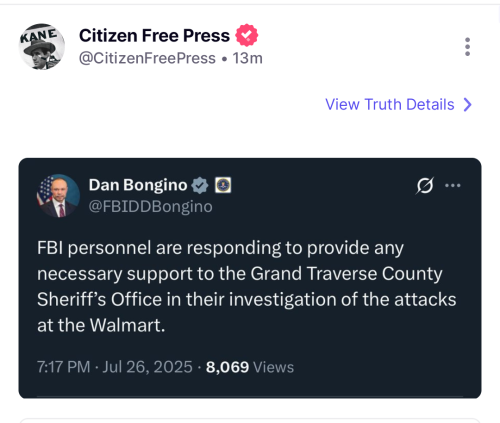Click the Grok slash-circle icon
This screenshot has width=500, height=423.
click(425, 185)
